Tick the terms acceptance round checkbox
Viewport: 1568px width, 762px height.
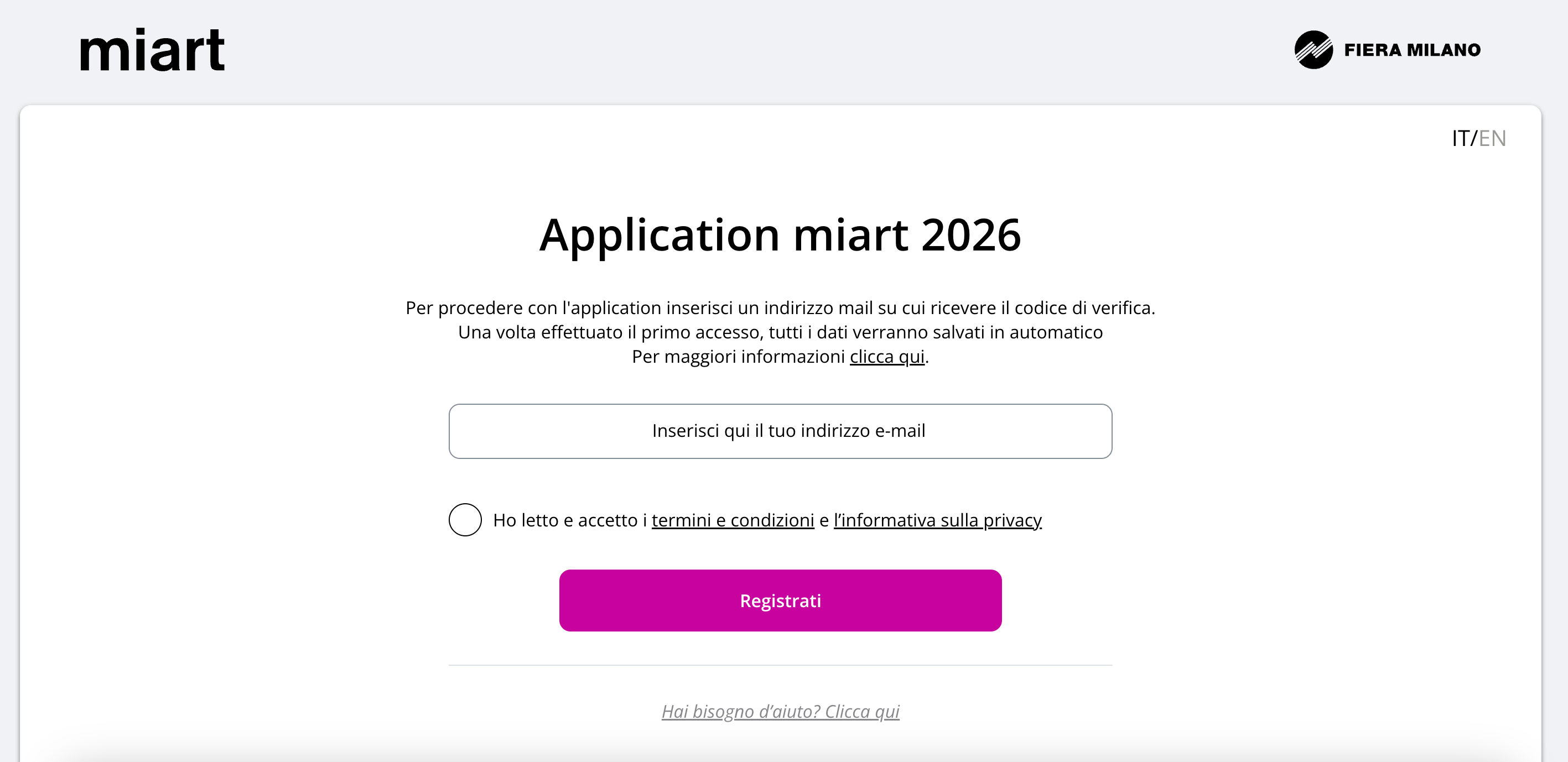pos(465,520)
